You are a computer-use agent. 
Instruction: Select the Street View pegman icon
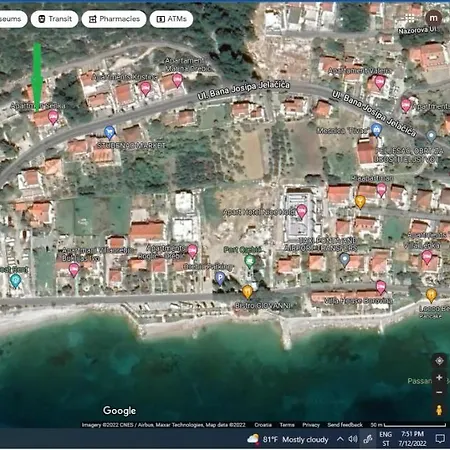pos(439,410)
